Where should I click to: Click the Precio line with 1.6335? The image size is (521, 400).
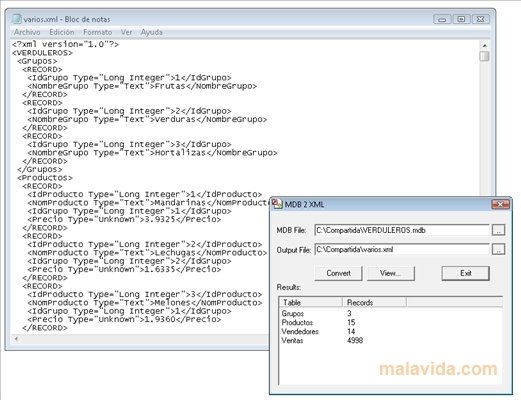124,269
